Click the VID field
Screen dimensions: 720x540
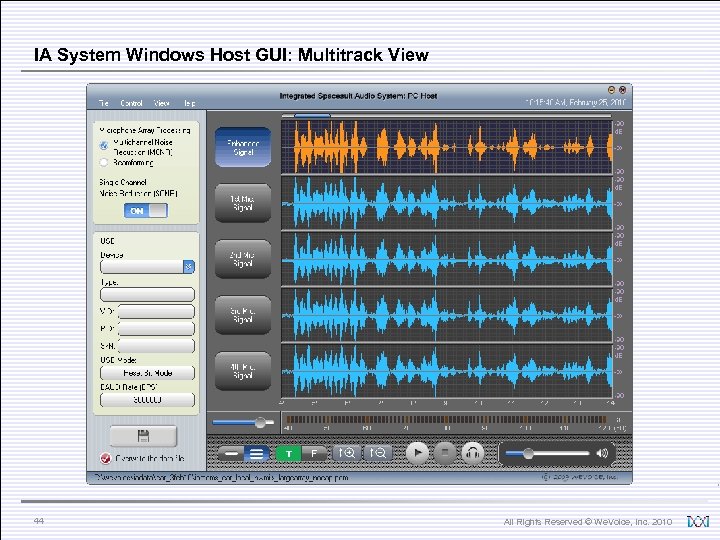point(156,311)
